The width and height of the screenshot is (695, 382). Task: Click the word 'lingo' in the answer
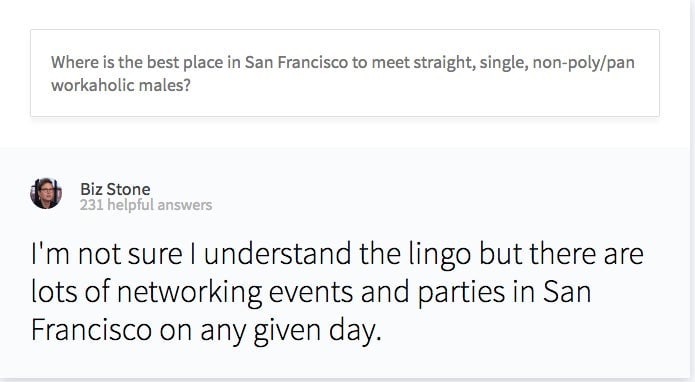tap(439, 255)
